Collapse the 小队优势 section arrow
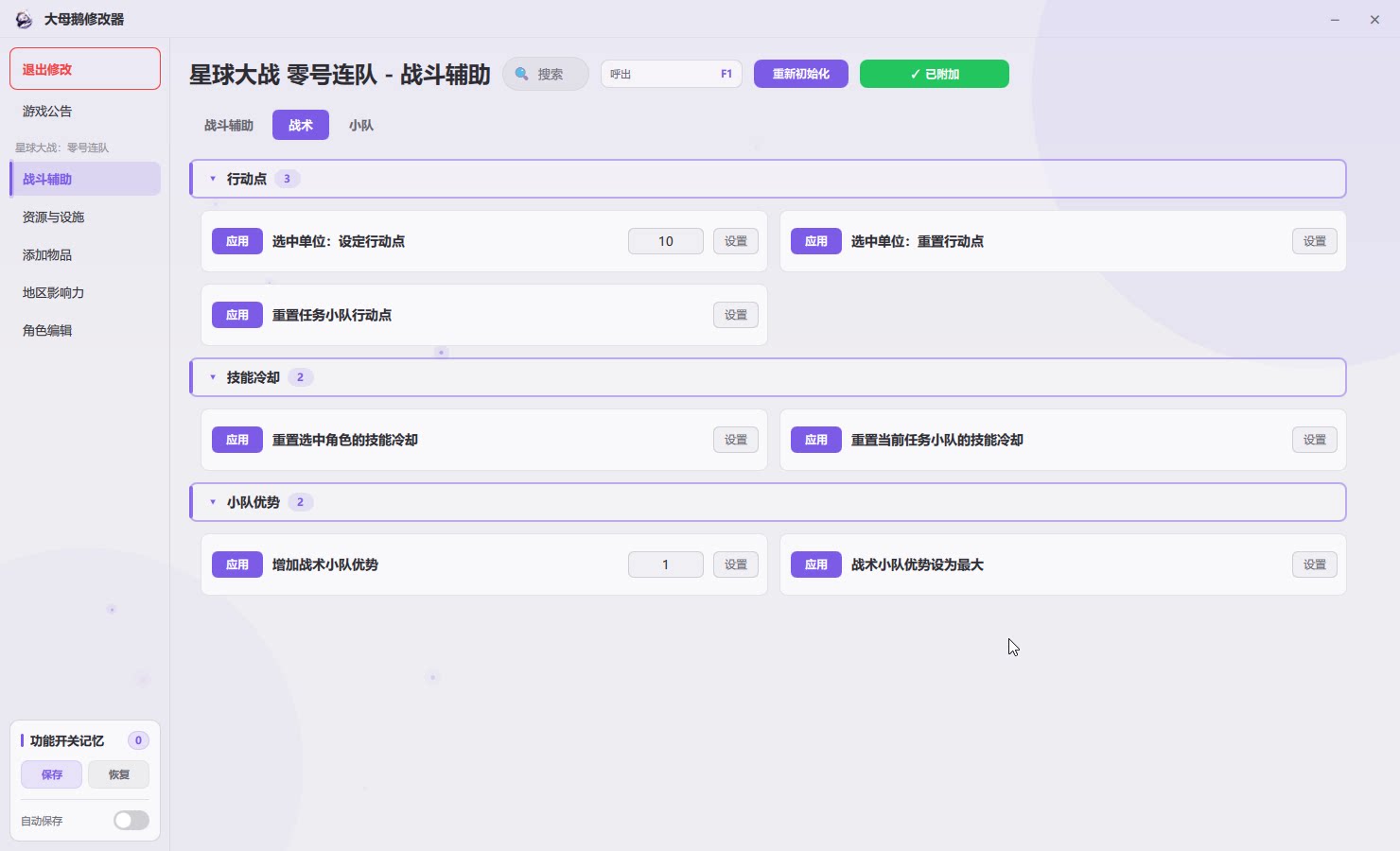The width and height of the screenshot is (1400, 851). 213,502
